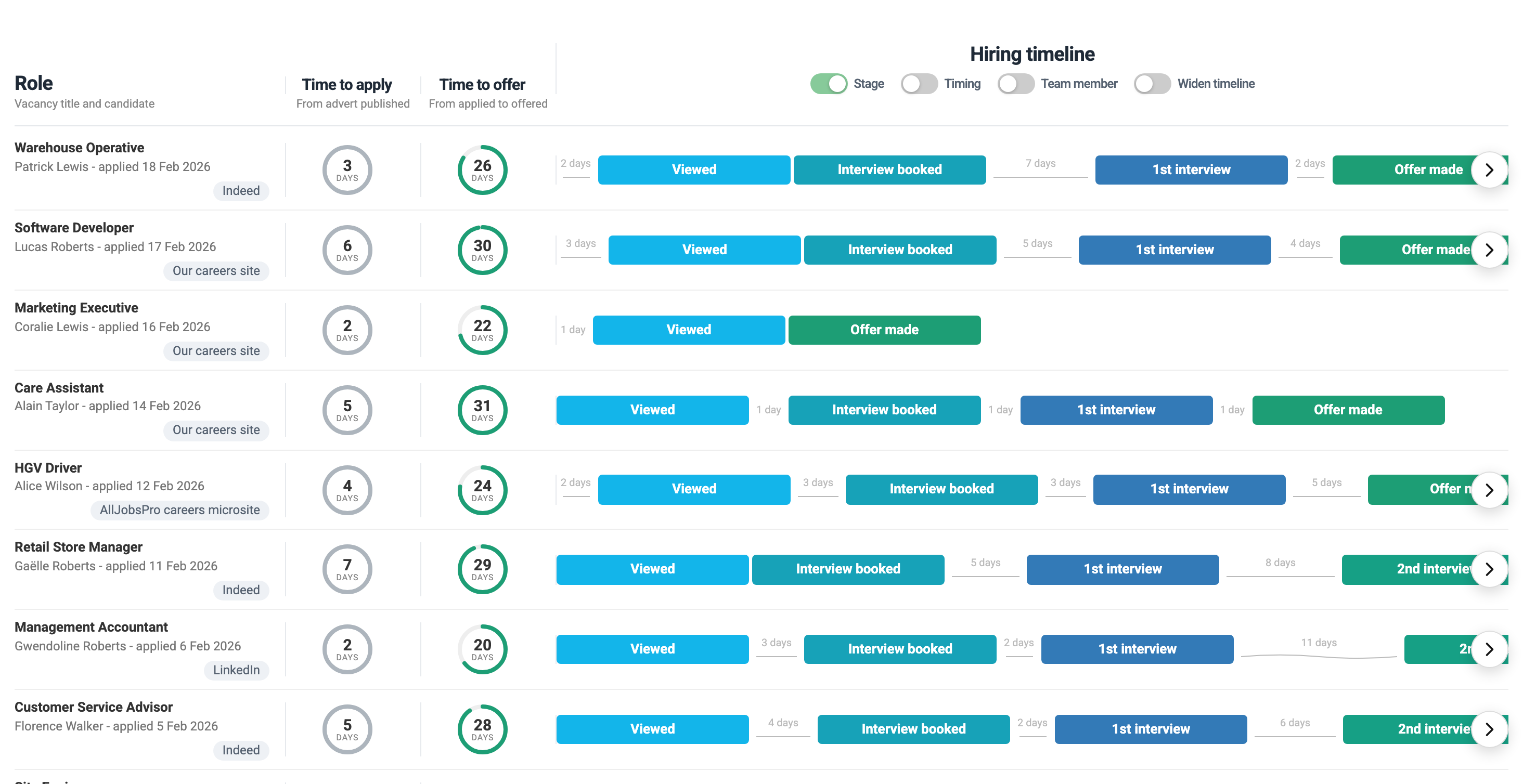Click Retail Store Manager 29 days circle
Screen dimensions: 1523x784
[482, 569]
